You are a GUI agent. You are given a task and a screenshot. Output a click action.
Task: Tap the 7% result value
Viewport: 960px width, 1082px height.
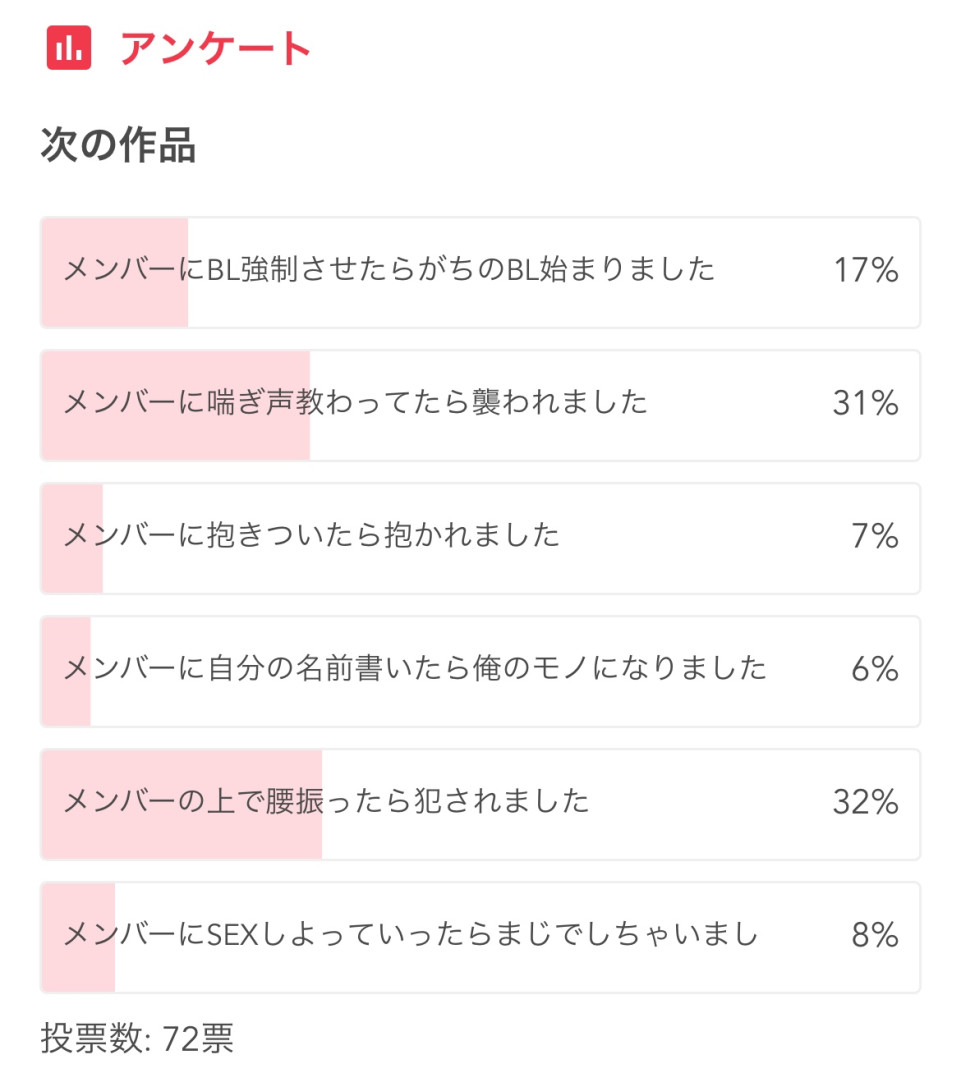875,536
